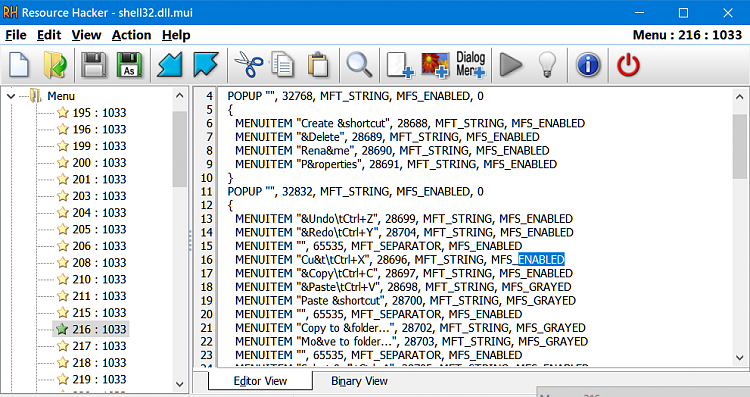Select resource 215 : 1033
Viewport: 750px width, 397px height.
click(x=99, y=313)
